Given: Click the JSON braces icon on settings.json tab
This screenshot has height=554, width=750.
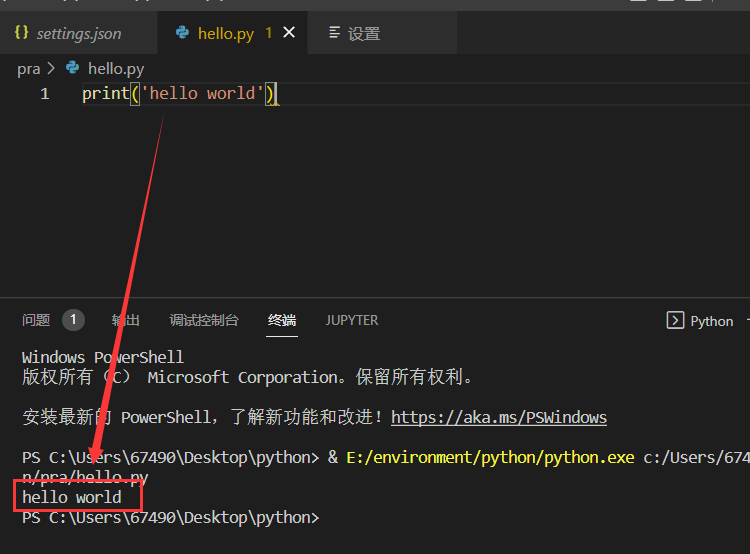Looking at the screenshot, I should click(22, 33).
